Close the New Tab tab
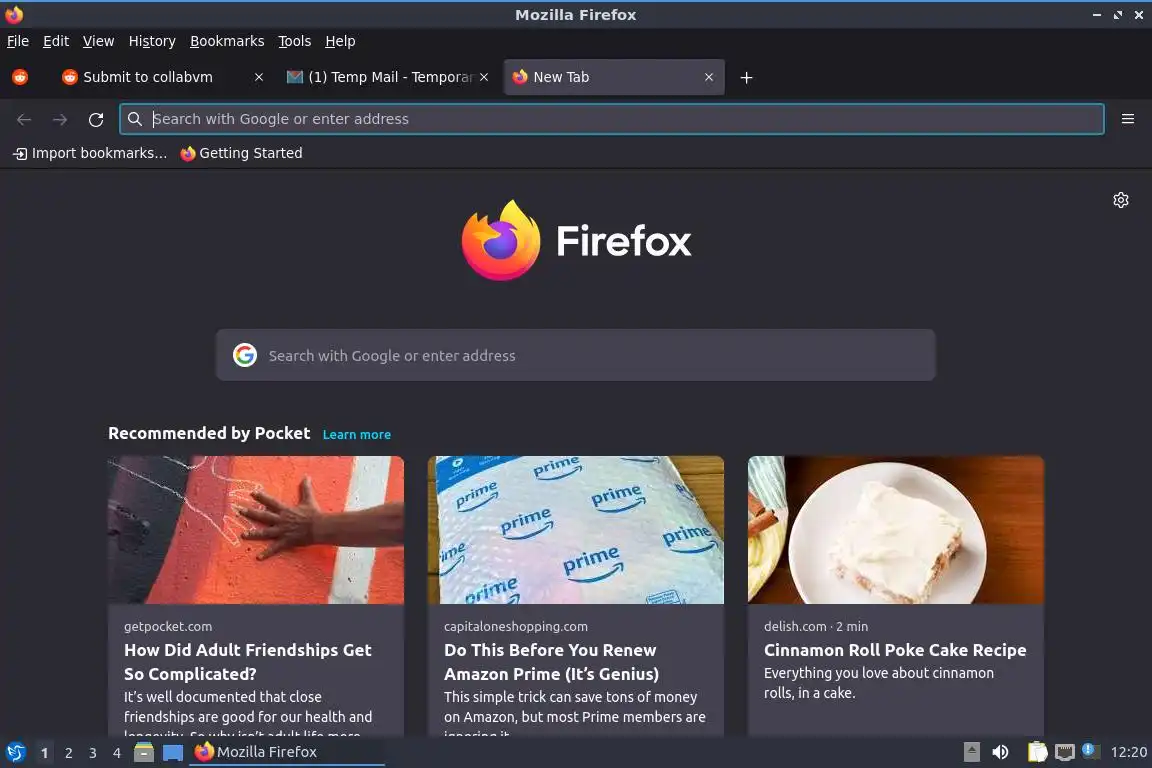The height and width of the screenshot is (768, 1152). pyautogui.click(x=709, y=77)
